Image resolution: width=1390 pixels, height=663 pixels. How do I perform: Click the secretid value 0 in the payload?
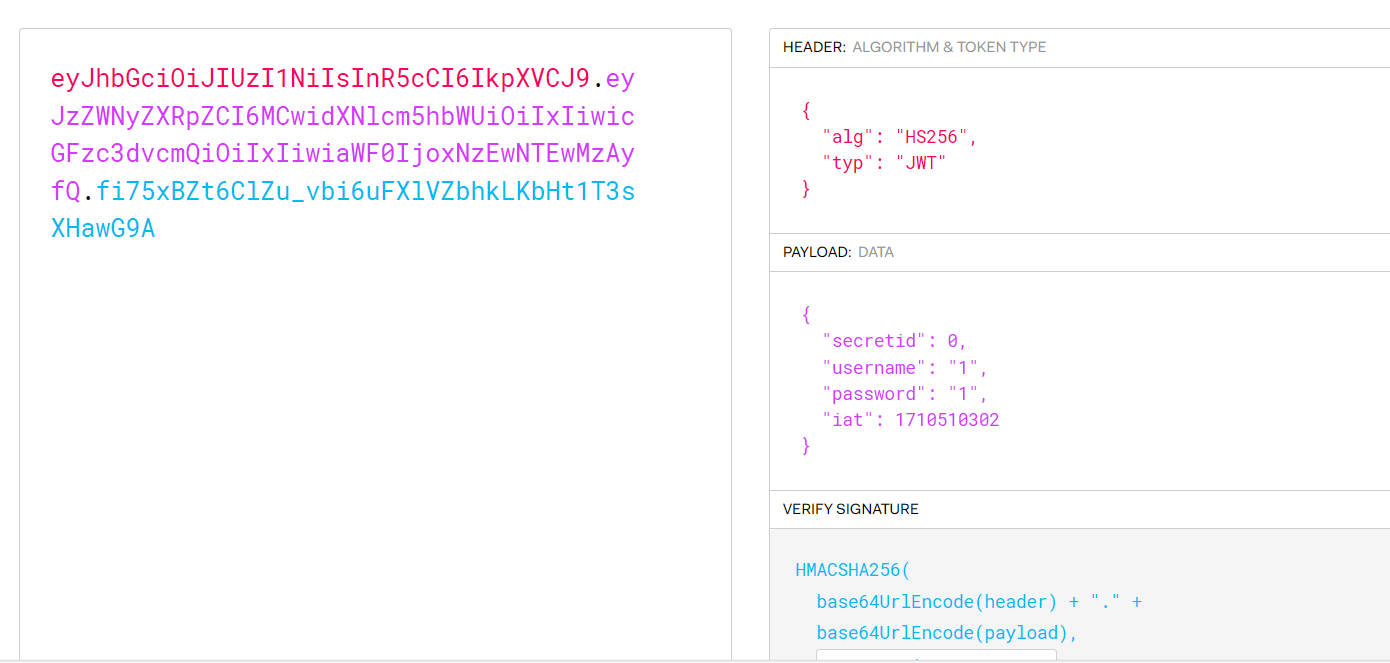pos(953,342)
